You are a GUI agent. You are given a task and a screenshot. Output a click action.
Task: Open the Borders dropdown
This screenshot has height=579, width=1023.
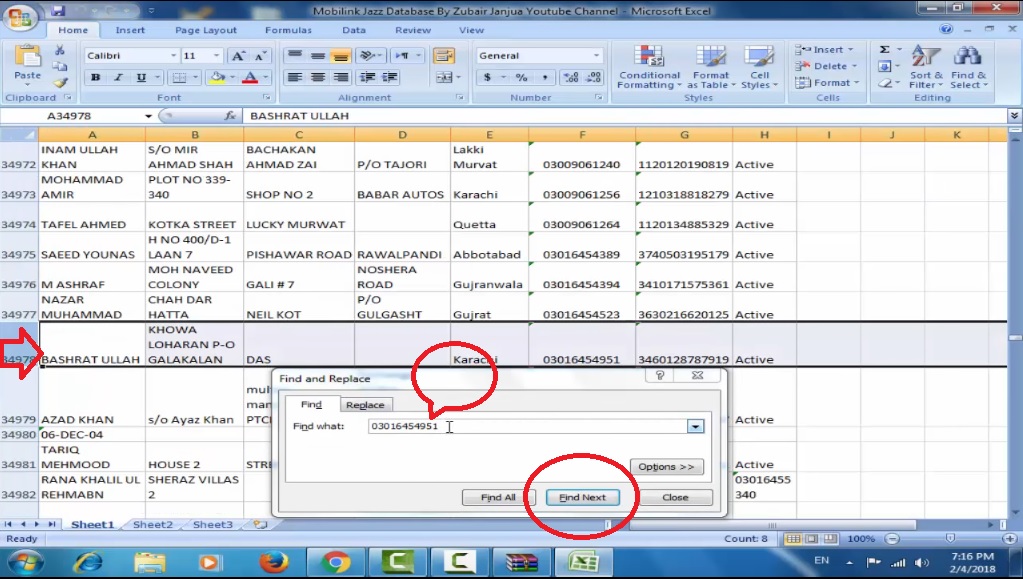[194, 78]
